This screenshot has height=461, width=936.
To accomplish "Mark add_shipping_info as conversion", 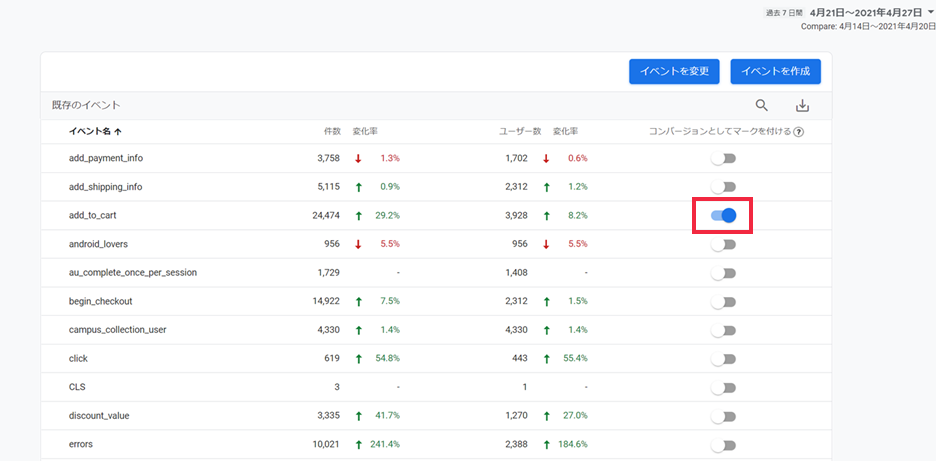I will pos(723,187).
